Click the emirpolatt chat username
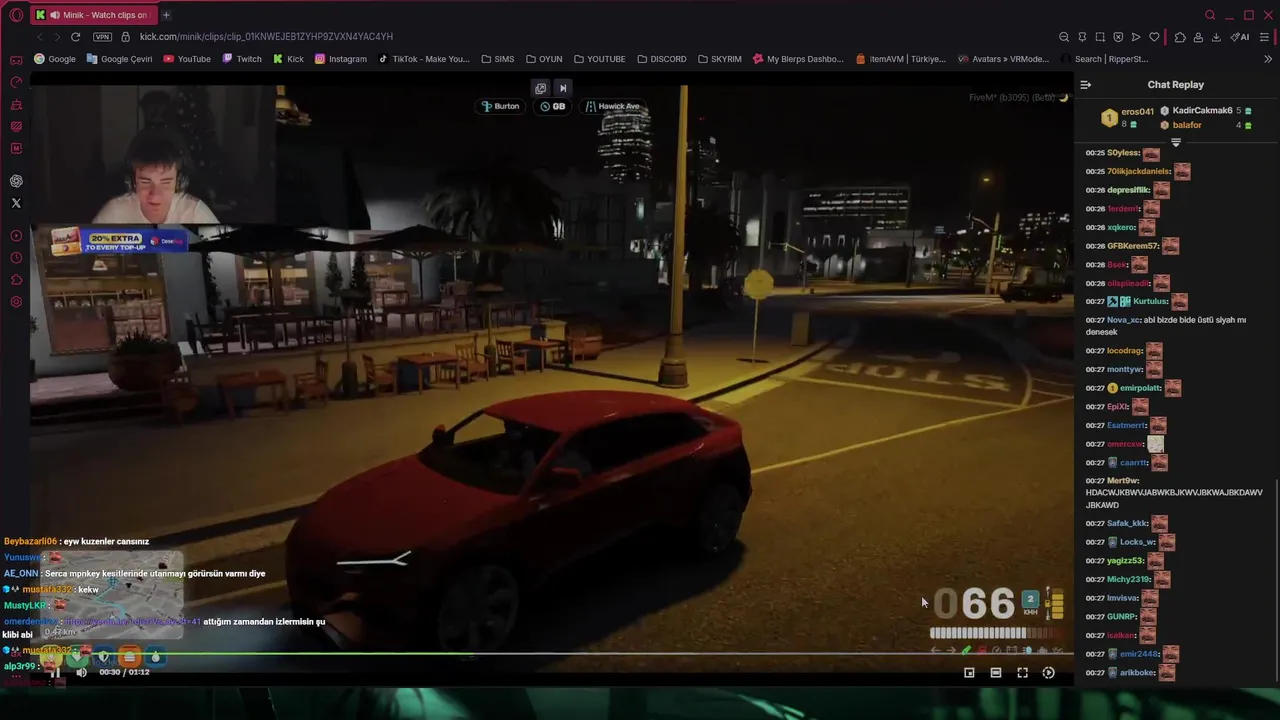1280x720 pixels. point(1141,388)
